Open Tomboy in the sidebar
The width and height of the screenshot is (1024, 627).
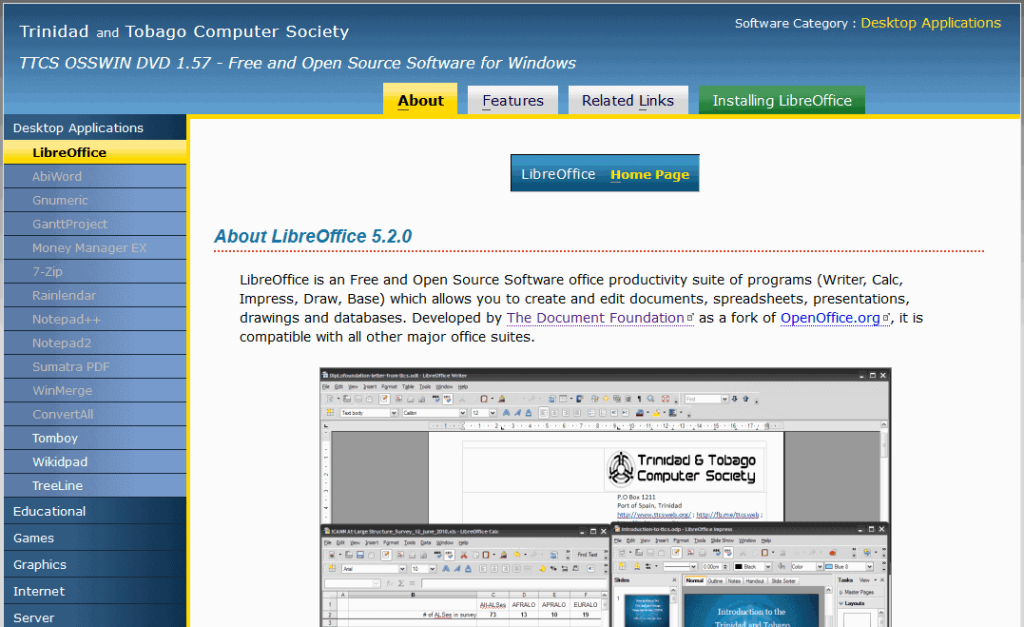tap(95, 438)
